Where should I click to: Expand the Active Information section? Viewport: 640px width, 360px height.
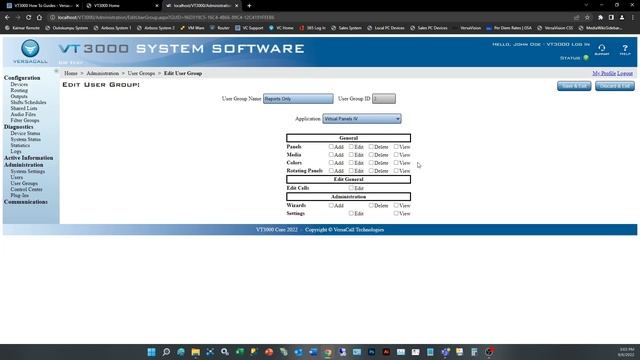click(x=29, y=158)
